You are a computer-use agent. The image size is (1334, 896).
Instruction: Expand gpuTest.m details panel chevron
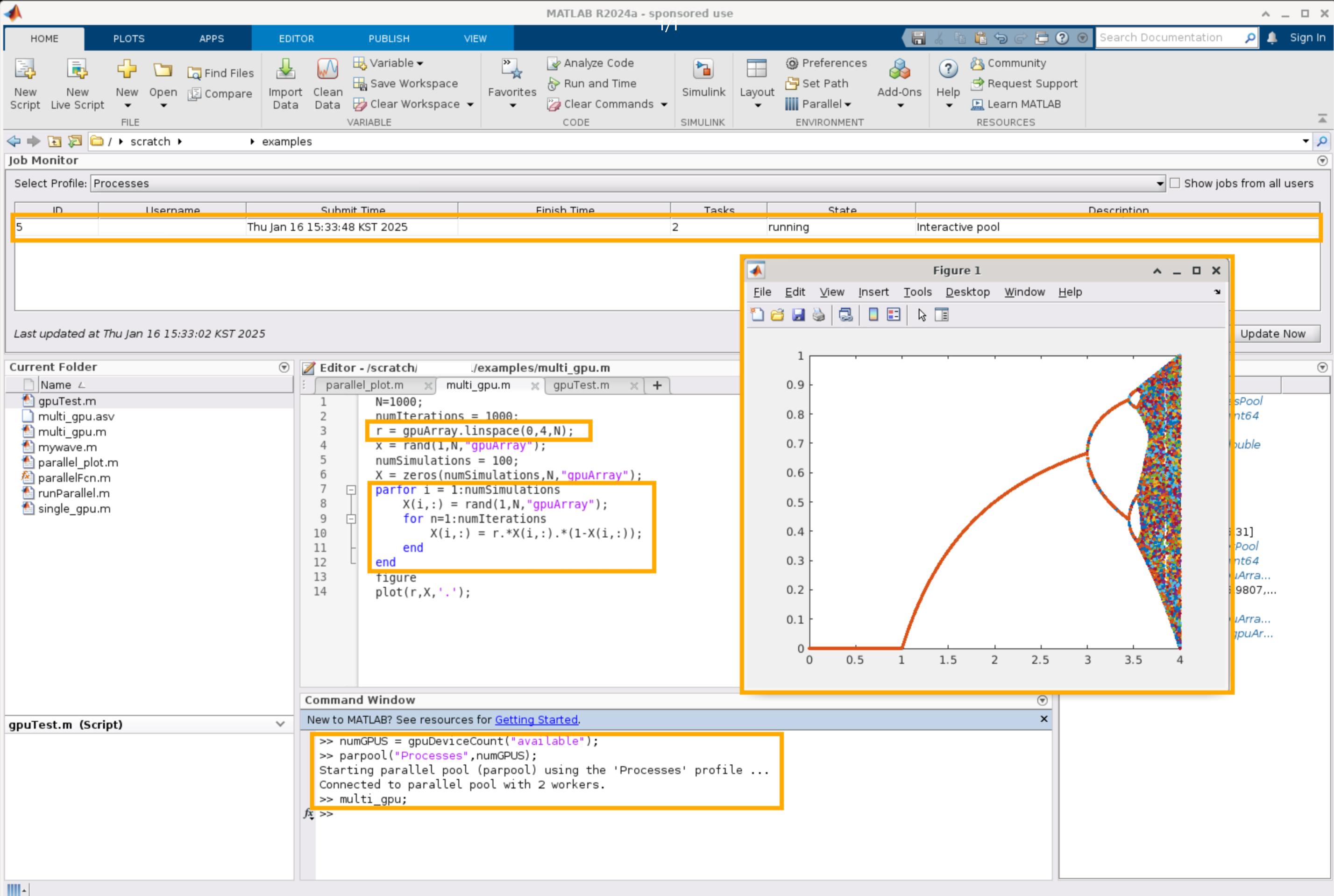click(x=280, y=724)
